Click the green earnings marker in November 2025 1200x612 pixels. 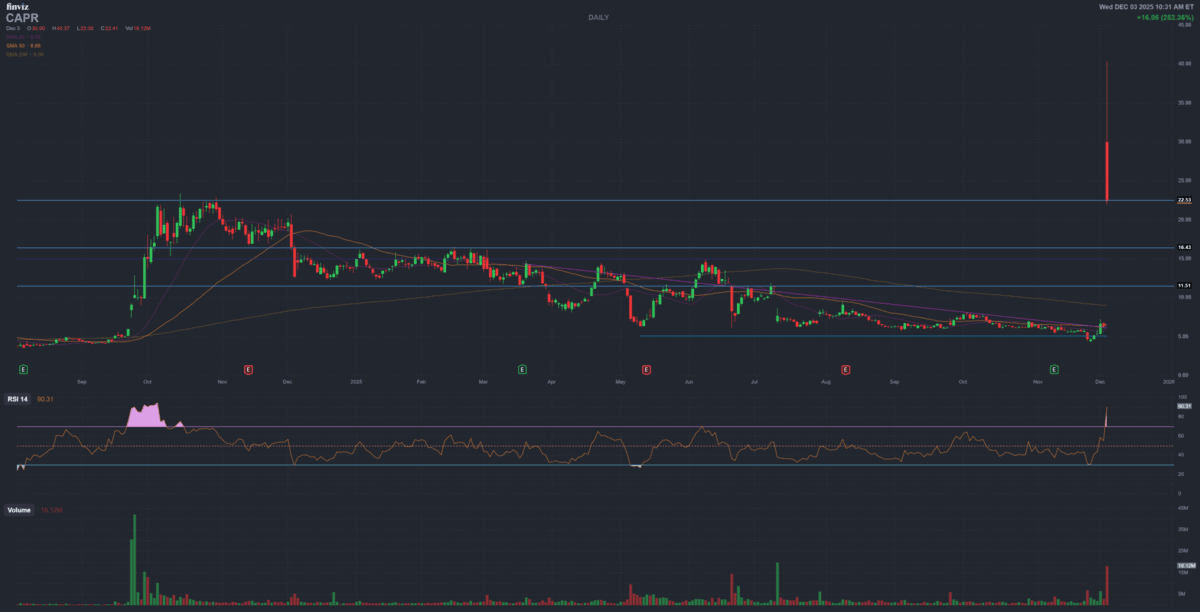(x=1054, y=369)
